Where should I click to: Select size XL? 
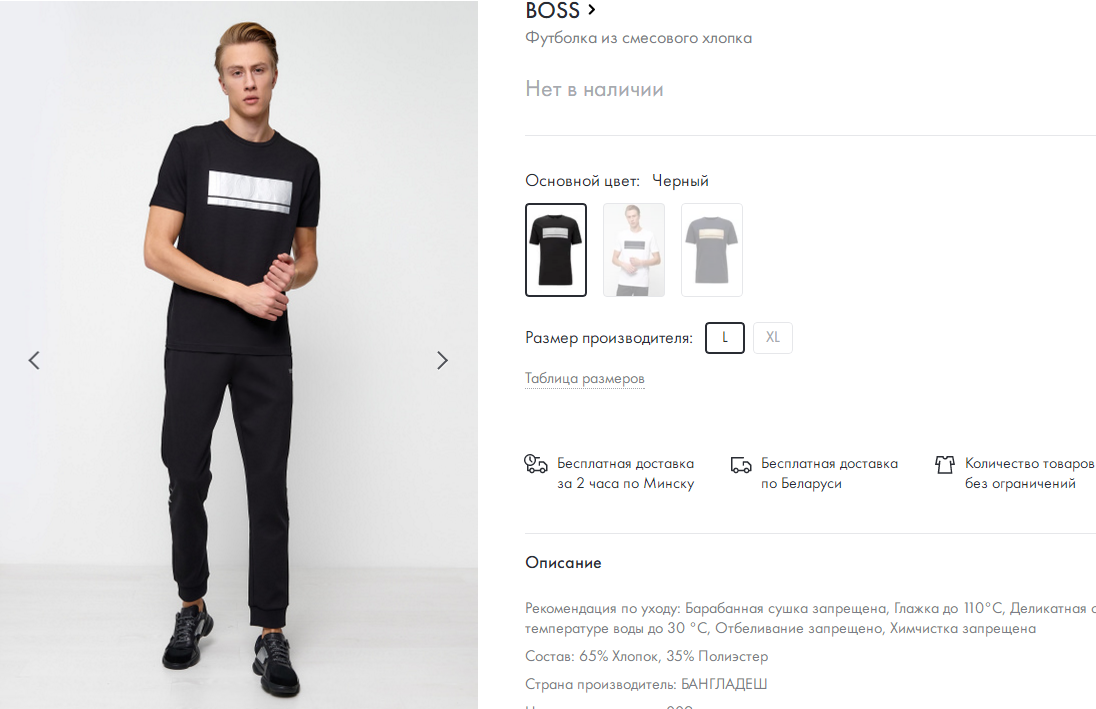[773, 338]
